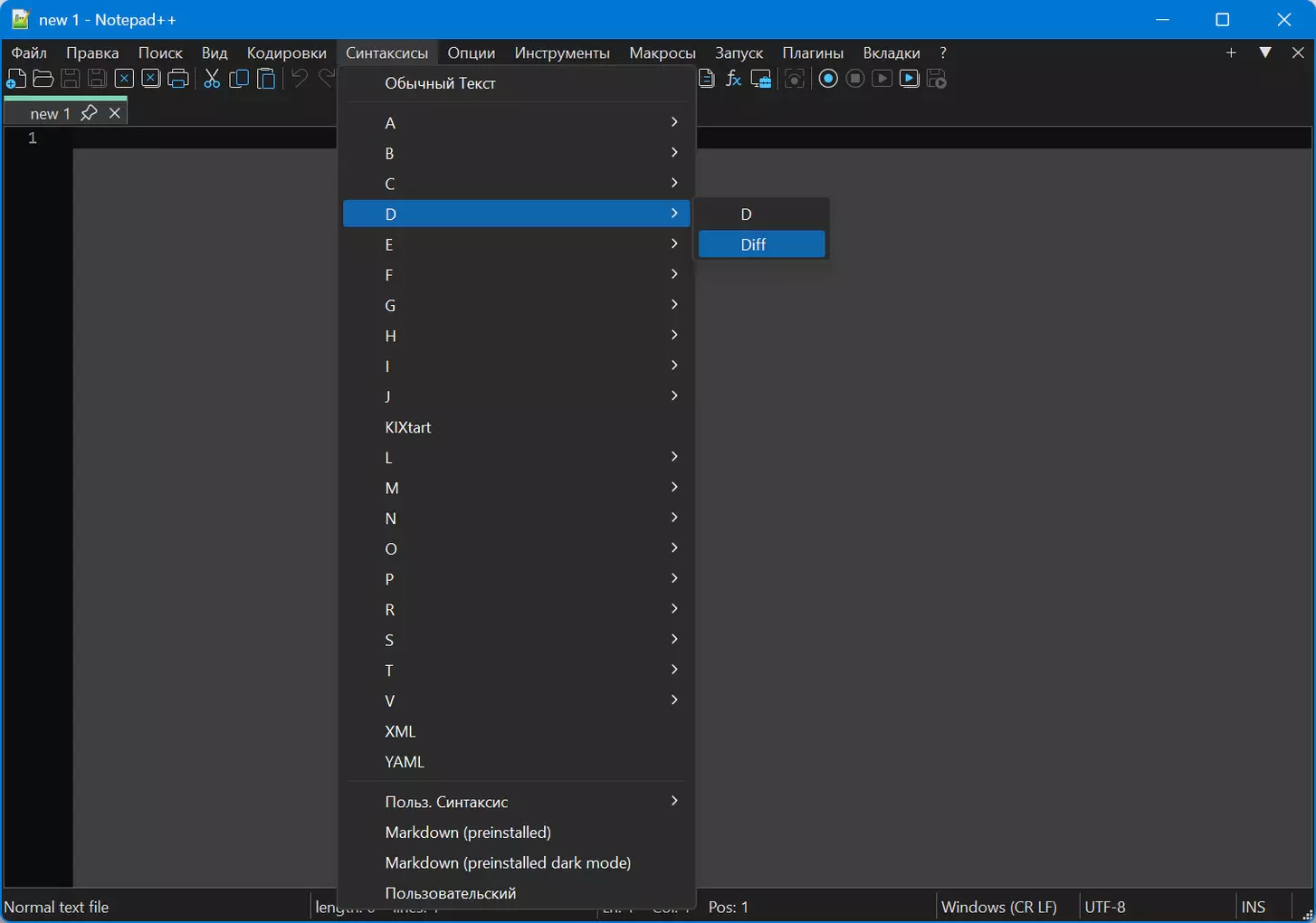
Task: Pick the D language entry above Diff
Action: 761,214
